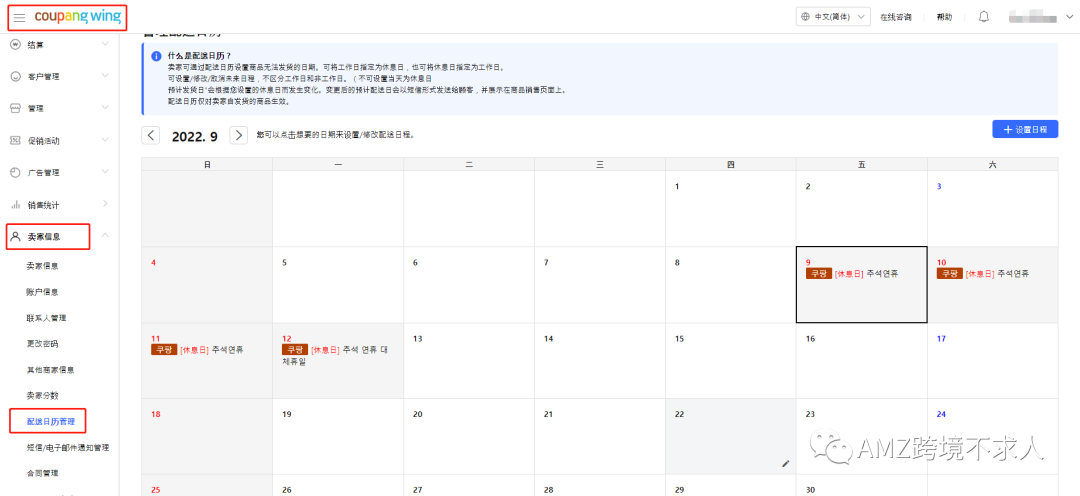Viewport: 1080px width, 496px height.
Task: Click the 쿠팡 tag on September 12
Action: [x=294, y=349]
